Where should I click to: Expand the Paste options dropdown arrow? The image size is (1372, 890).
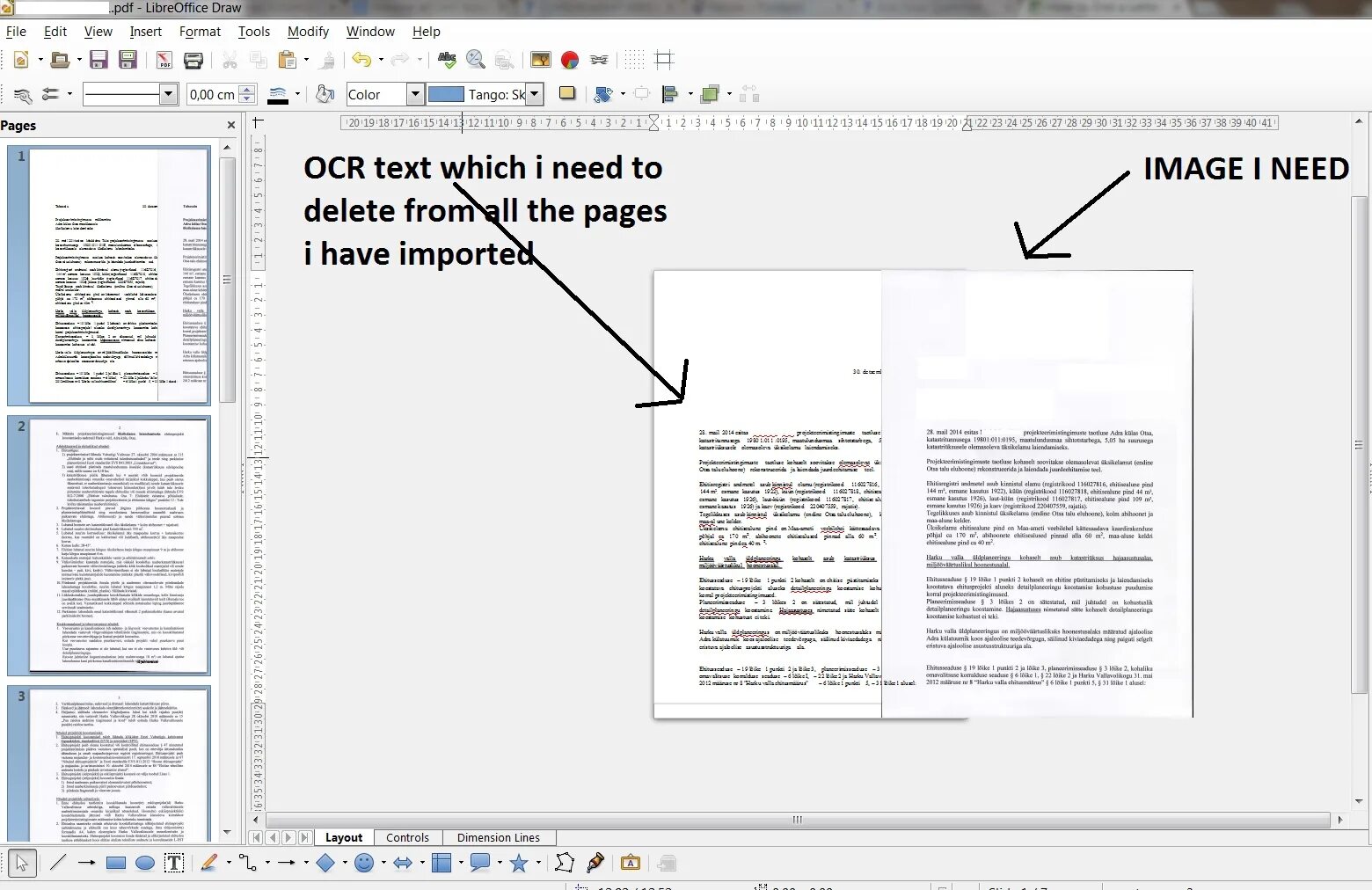(x=306, y=60)
